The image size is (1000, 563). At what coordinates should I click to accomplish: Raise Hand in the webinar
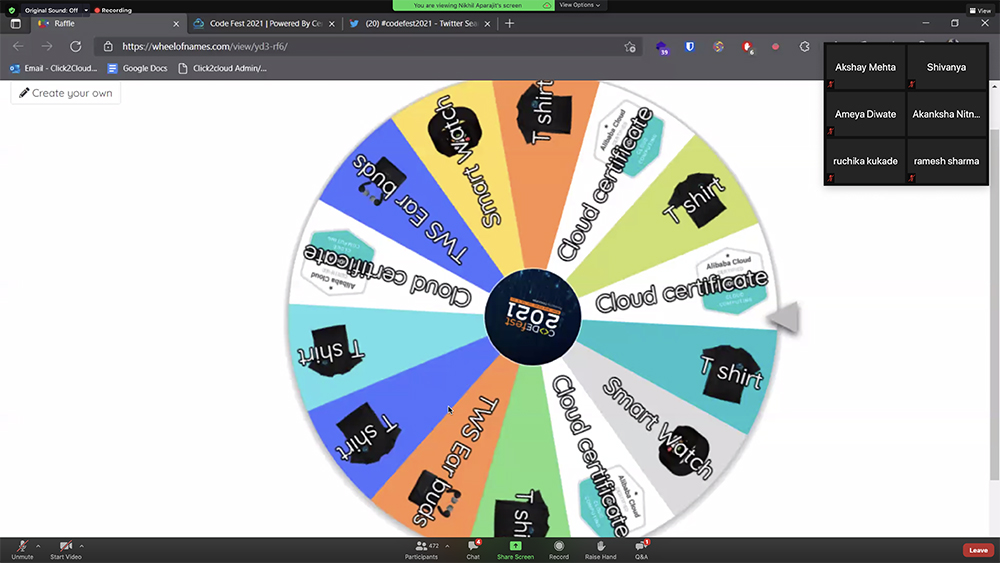tap(601, 550)
